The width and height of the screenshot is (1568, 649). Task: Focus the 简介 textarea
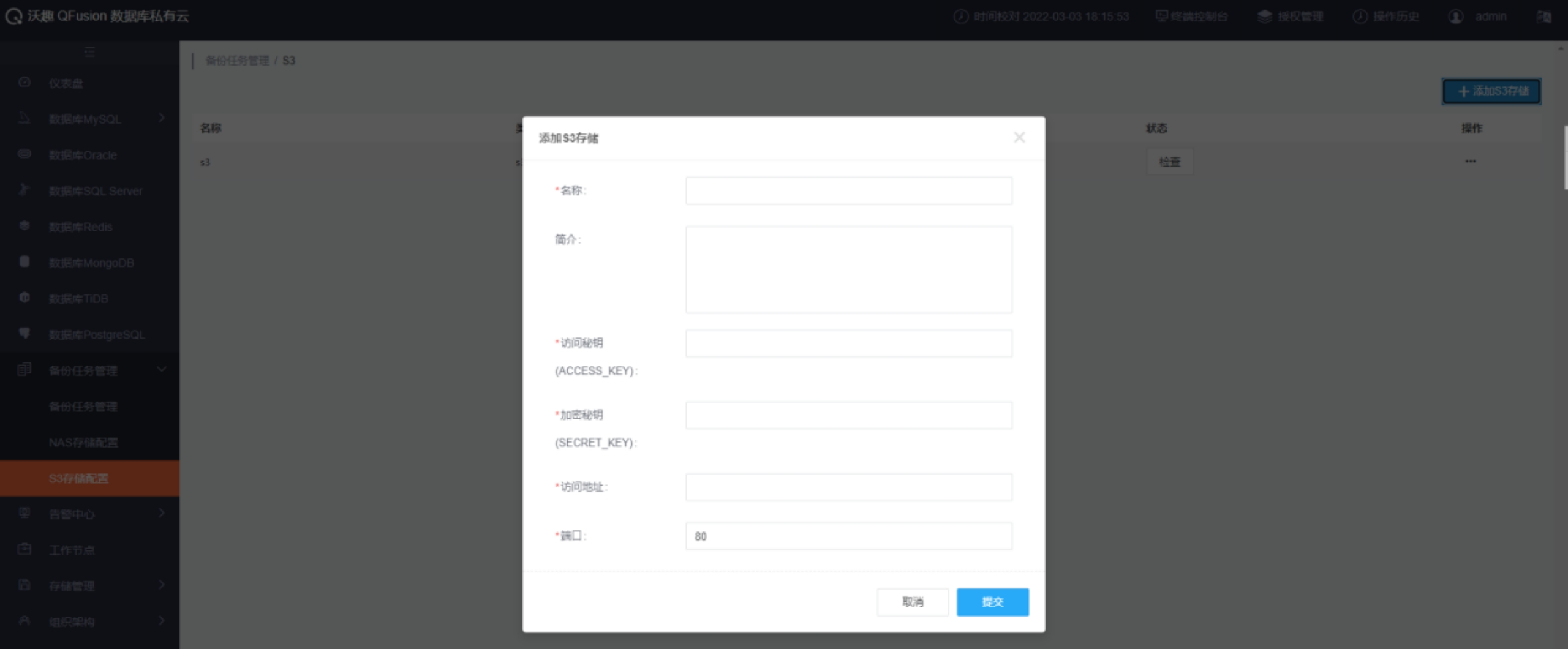(849, 269)
